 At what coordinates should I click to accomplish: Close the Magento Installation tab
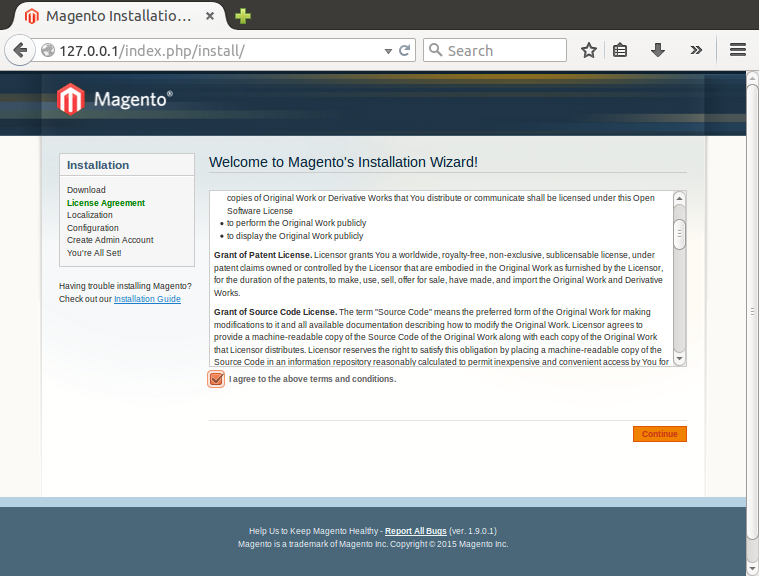click(210, 16)
